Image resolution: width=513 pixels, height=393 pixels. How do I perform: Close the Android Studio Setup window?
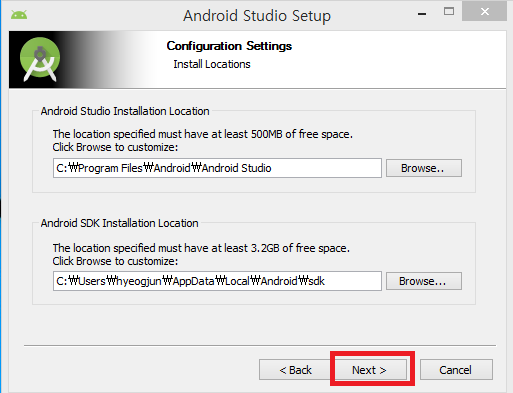[x=485, y=12]
